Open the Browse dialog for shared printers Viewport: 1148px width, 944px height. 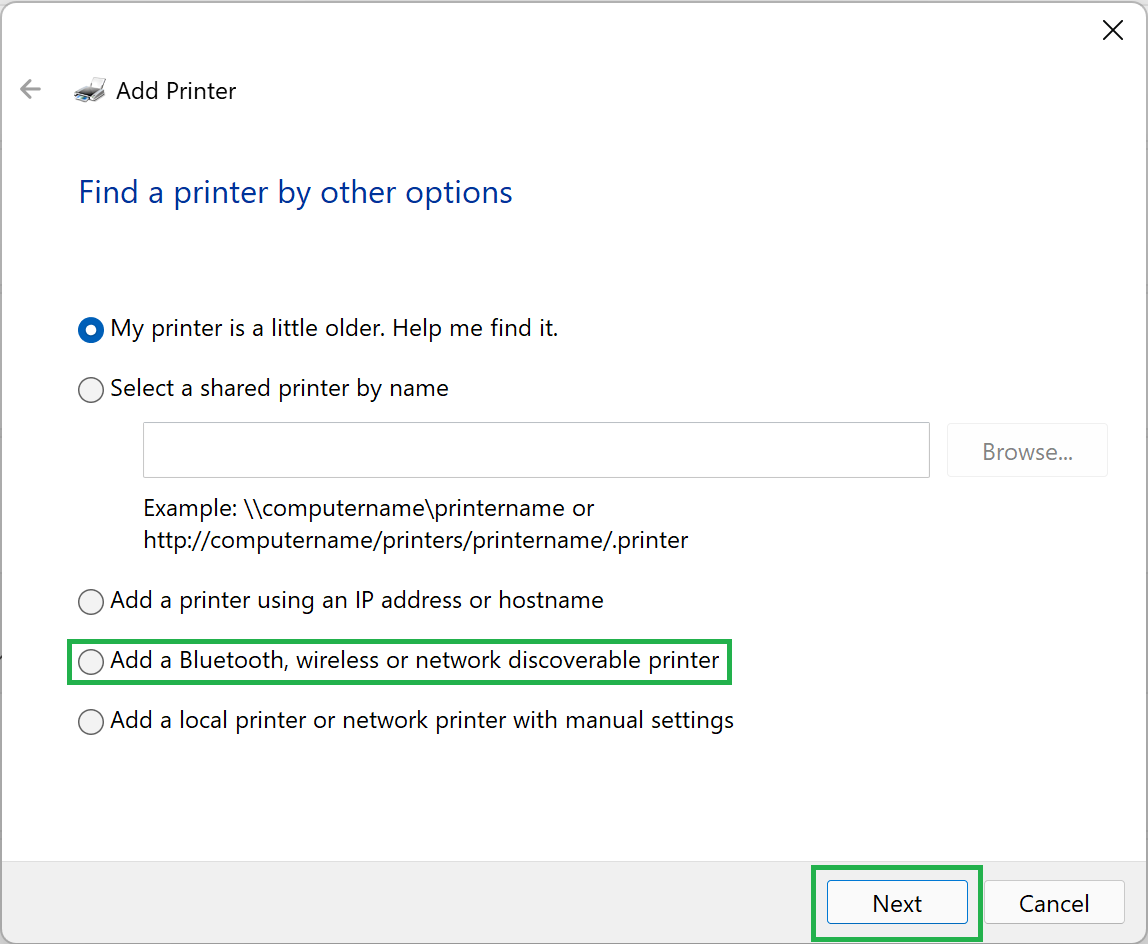pos(1027,450)
